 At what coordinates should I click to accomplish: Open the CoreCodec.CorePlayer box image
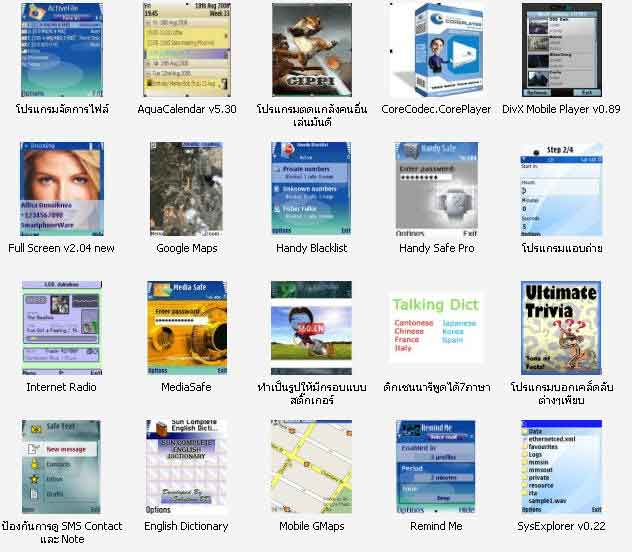point(437,50)
